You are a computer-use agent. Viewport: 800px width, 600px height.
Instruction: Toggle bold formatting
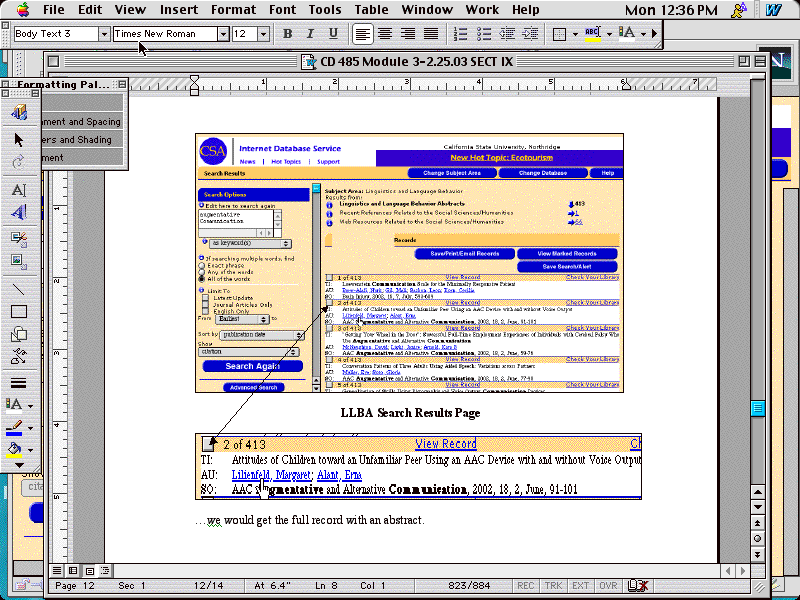287,34
